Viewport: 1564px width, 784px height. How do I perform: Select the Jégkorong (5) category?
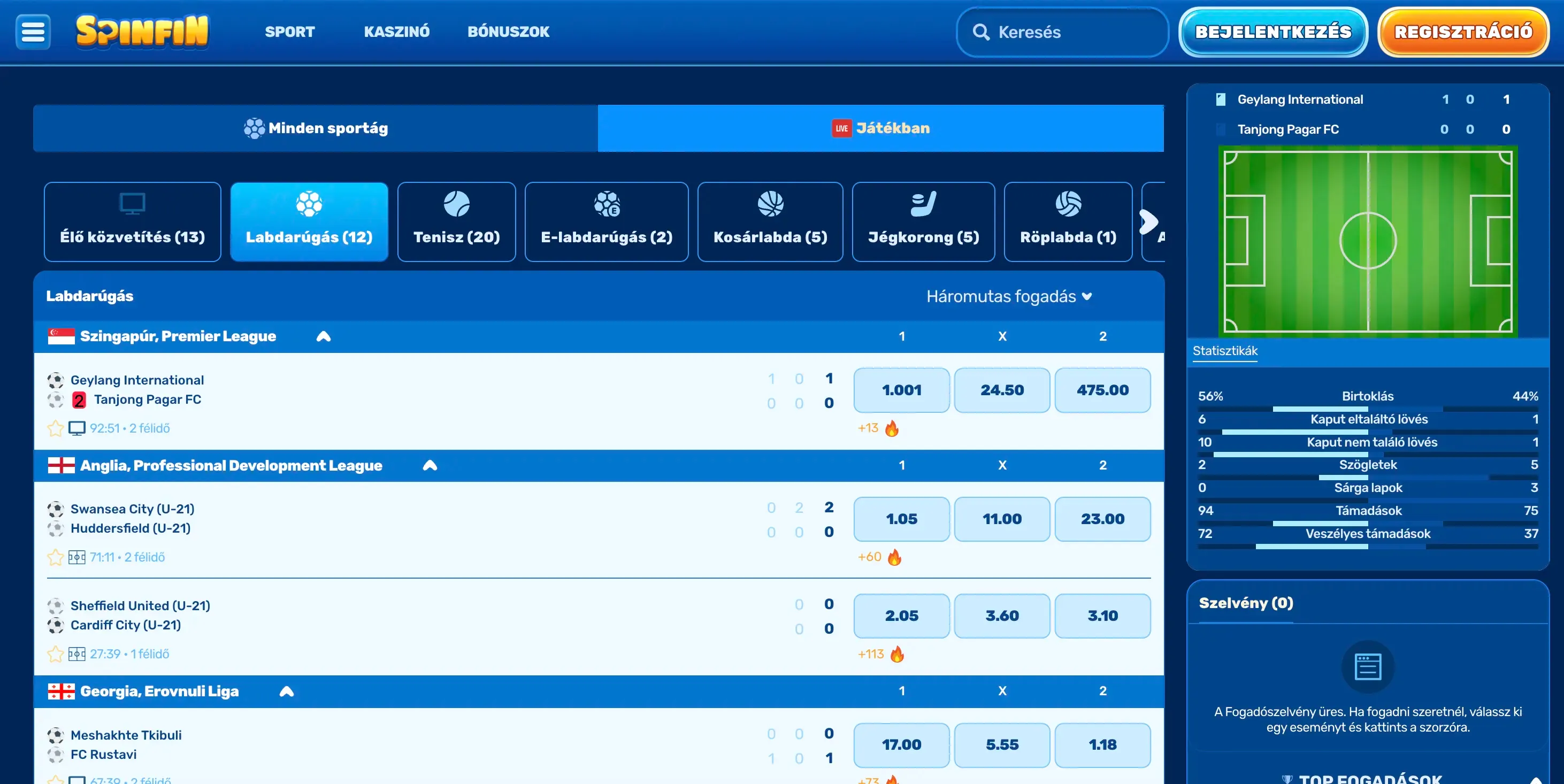[x=923, y=222]
